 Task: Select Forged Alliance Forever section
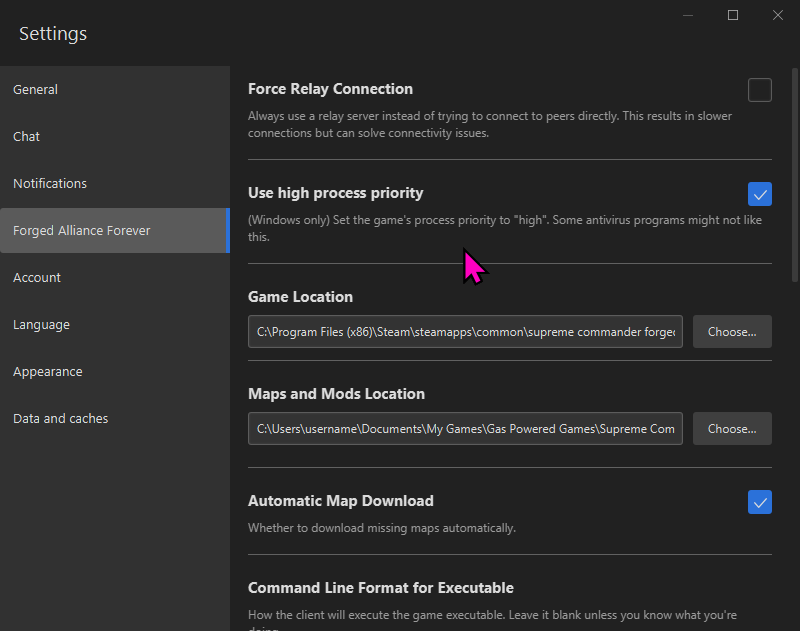[115, 231]
